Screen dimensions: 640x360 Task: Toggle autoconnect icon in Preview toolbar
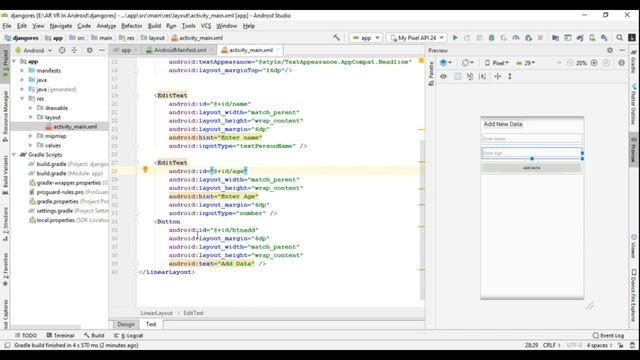(470, 76)
